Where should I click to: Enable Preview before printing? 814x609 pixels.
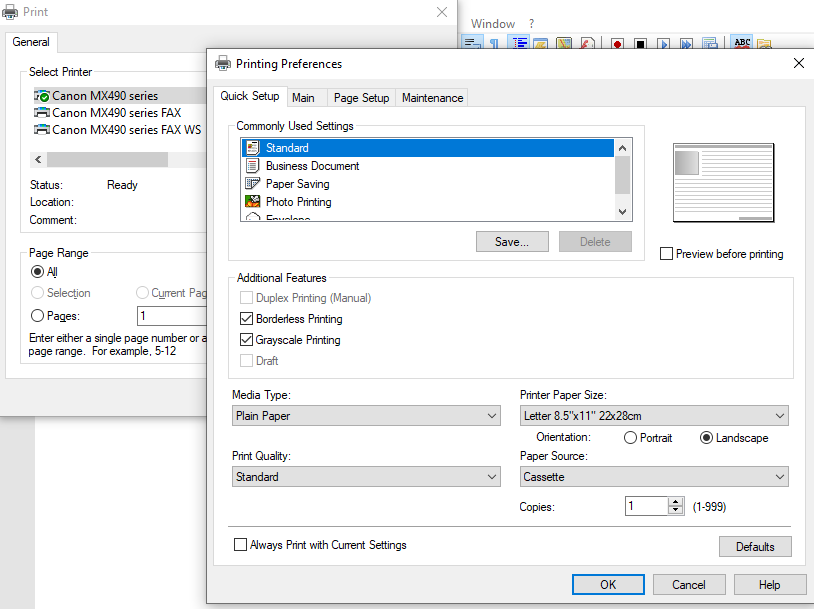(x=667, y=254)
